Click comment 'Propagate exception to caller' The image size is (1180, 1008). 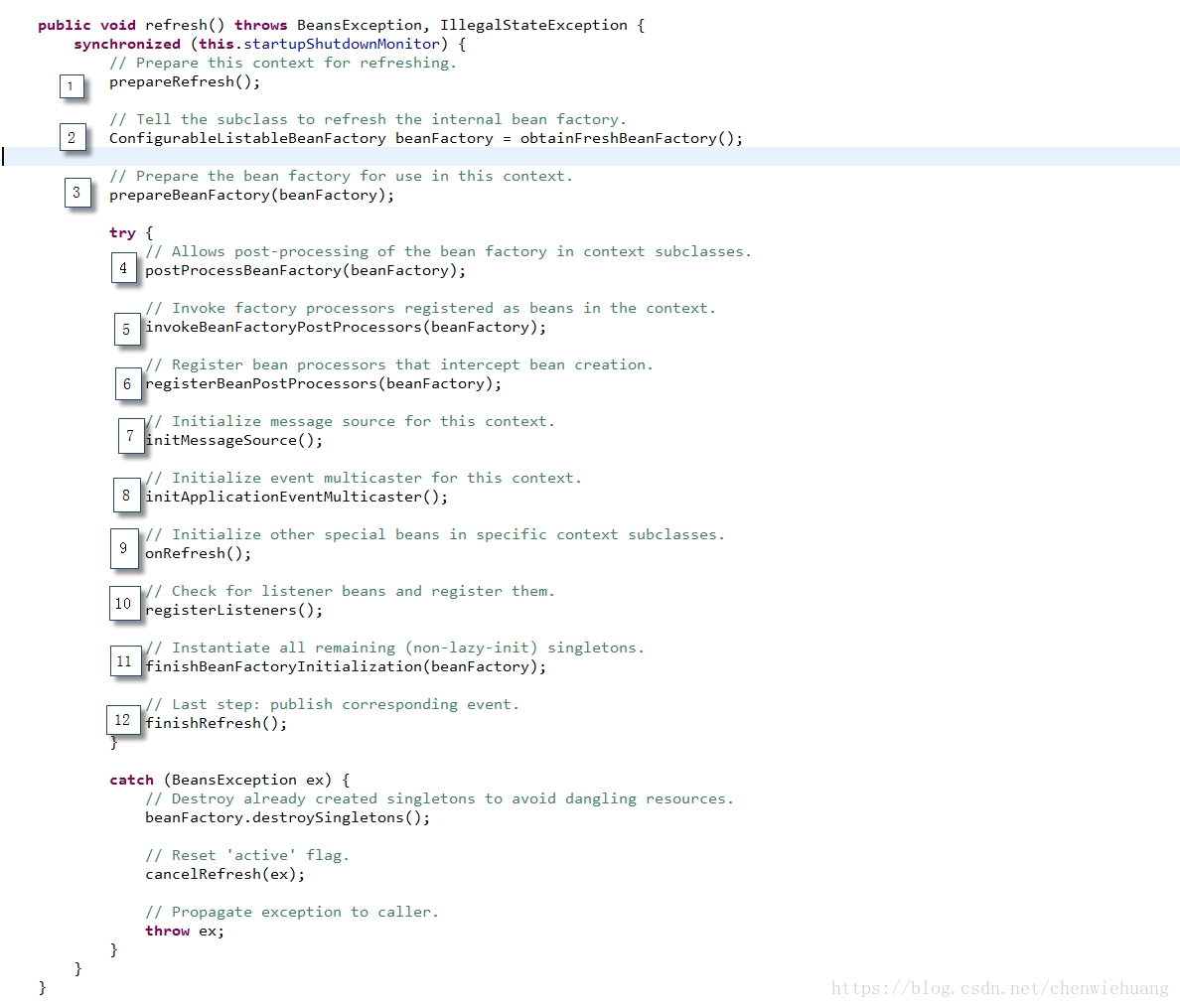(292, 912)
